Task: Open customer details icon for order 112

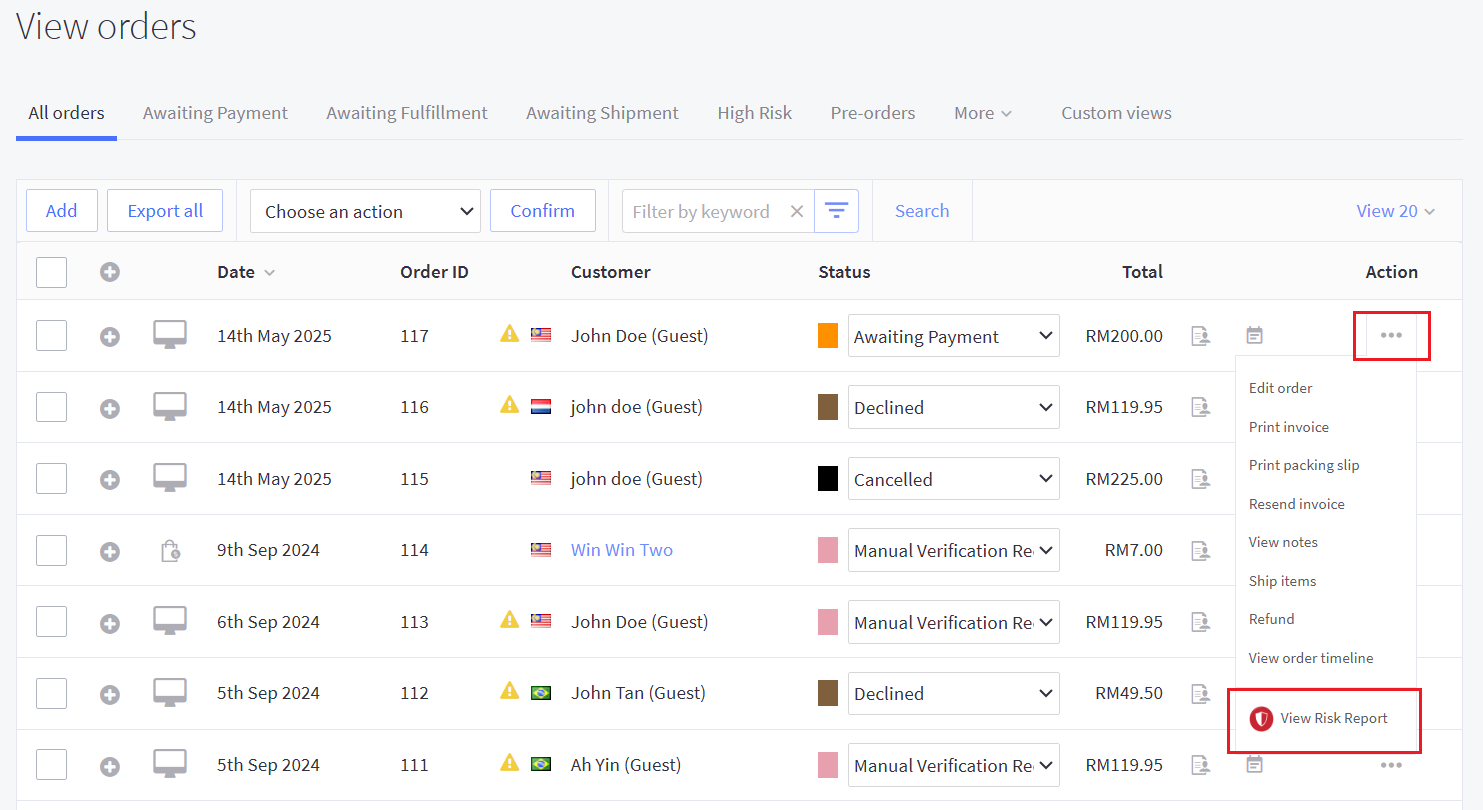Action: pos(1201,693)
